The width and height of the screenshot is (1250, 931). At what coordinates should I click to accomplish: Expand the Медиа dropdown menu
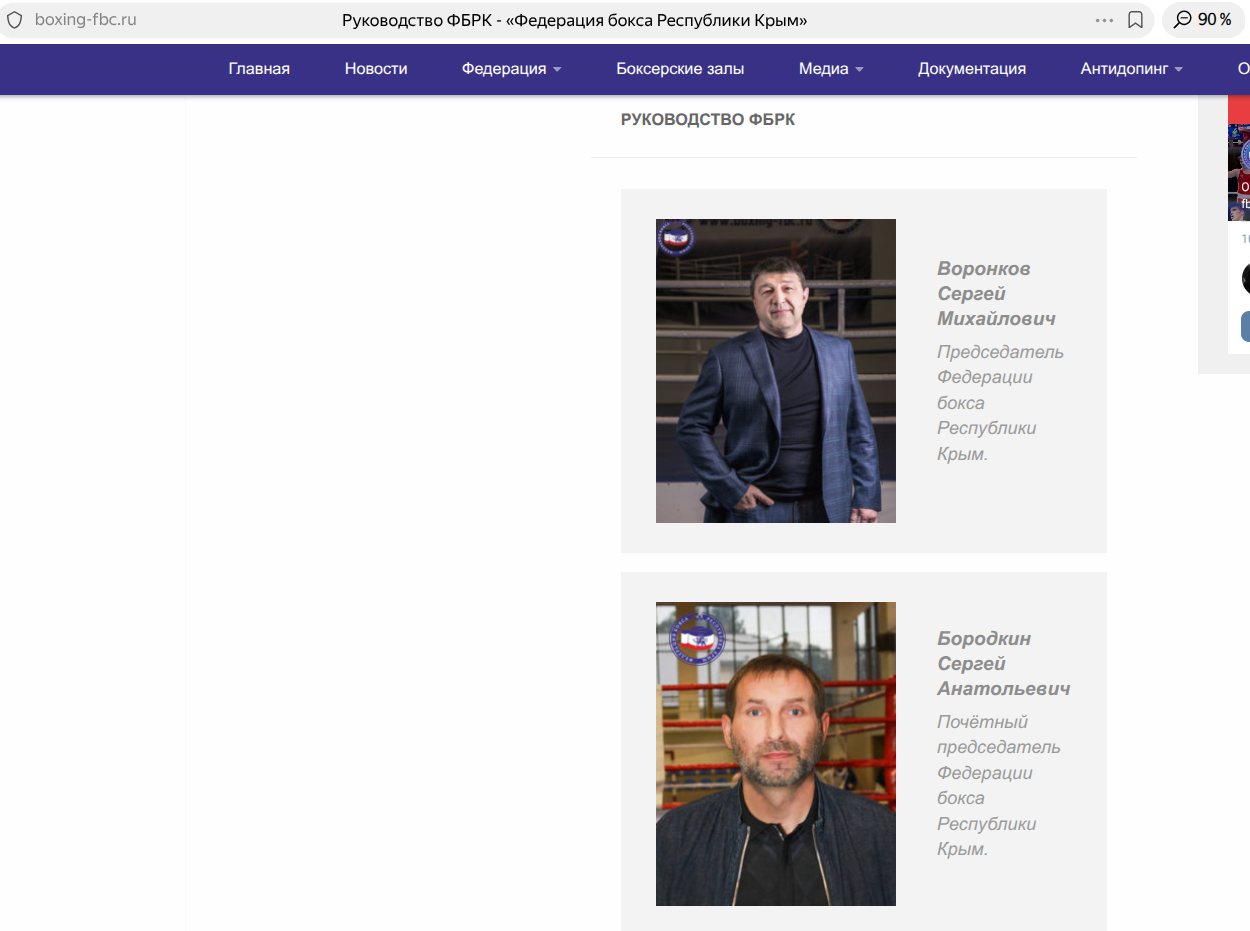(831, 69)
